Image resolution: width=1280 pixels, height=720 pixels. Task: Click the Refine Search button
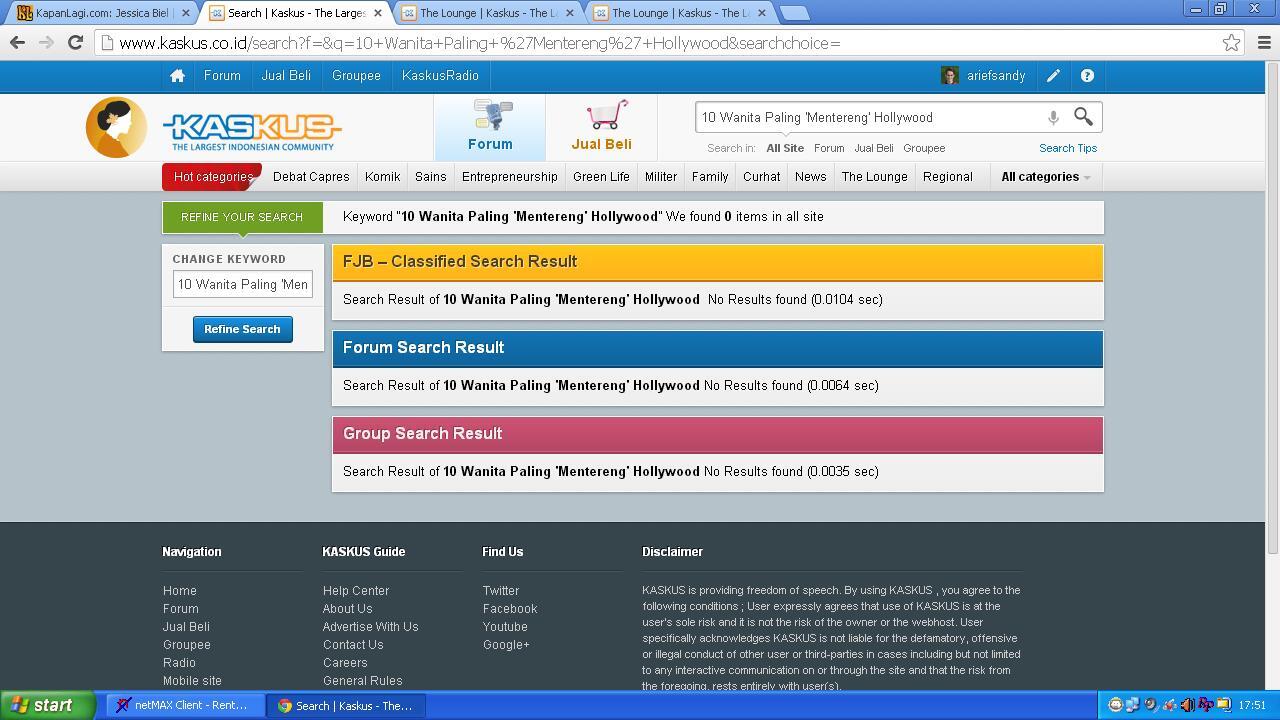(x=242, y=329)
